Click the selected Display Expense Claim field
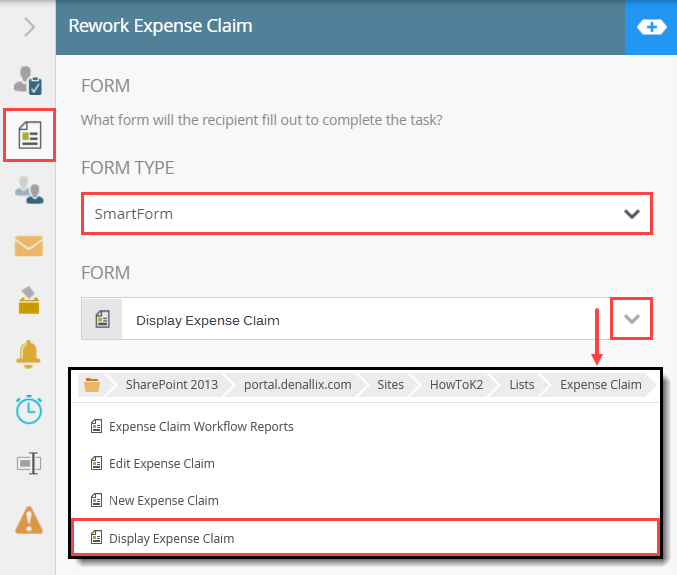This screenshot has width=677, height=575. click(x=367, y=319)
